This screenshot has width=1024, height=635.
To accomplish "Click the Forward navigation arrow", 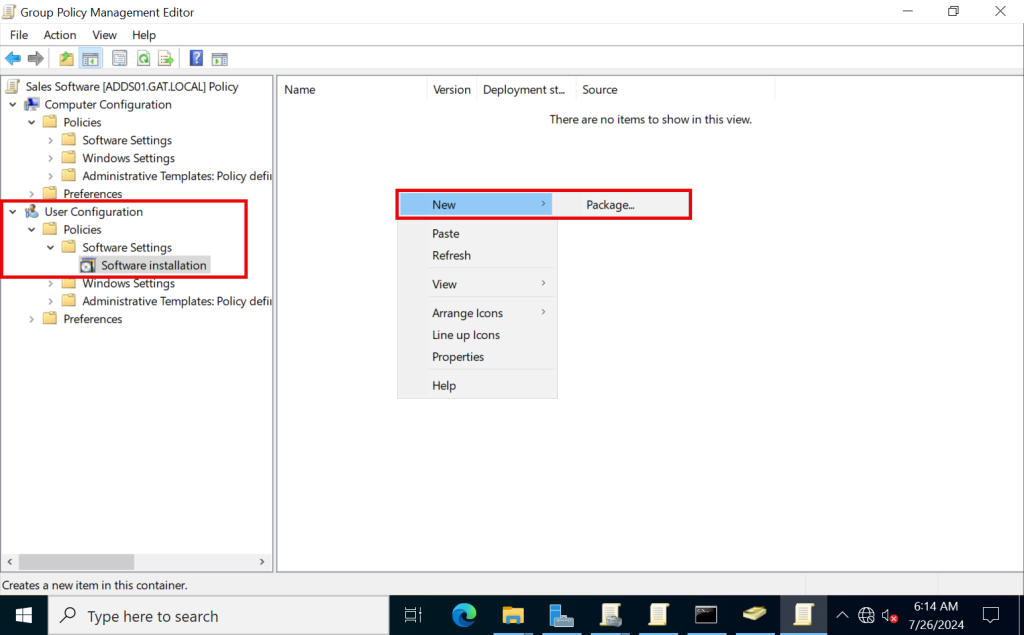I will tap(37, 57).
